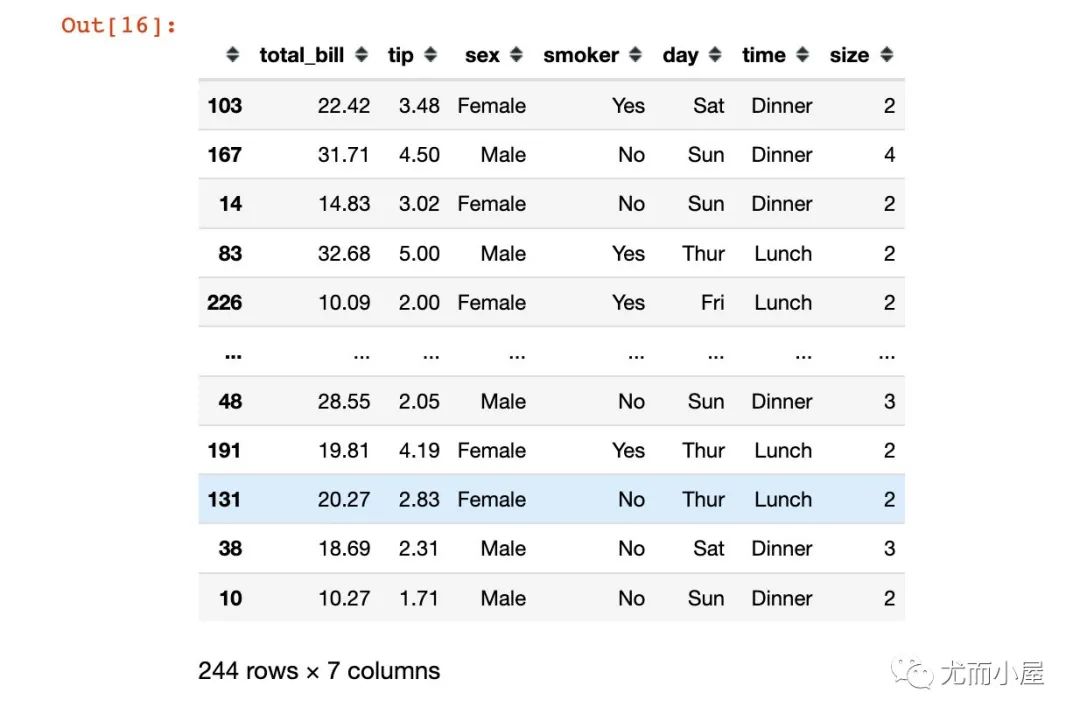
Task: Click the 244 rows × 7 columns summary
Action: [319, 671]
